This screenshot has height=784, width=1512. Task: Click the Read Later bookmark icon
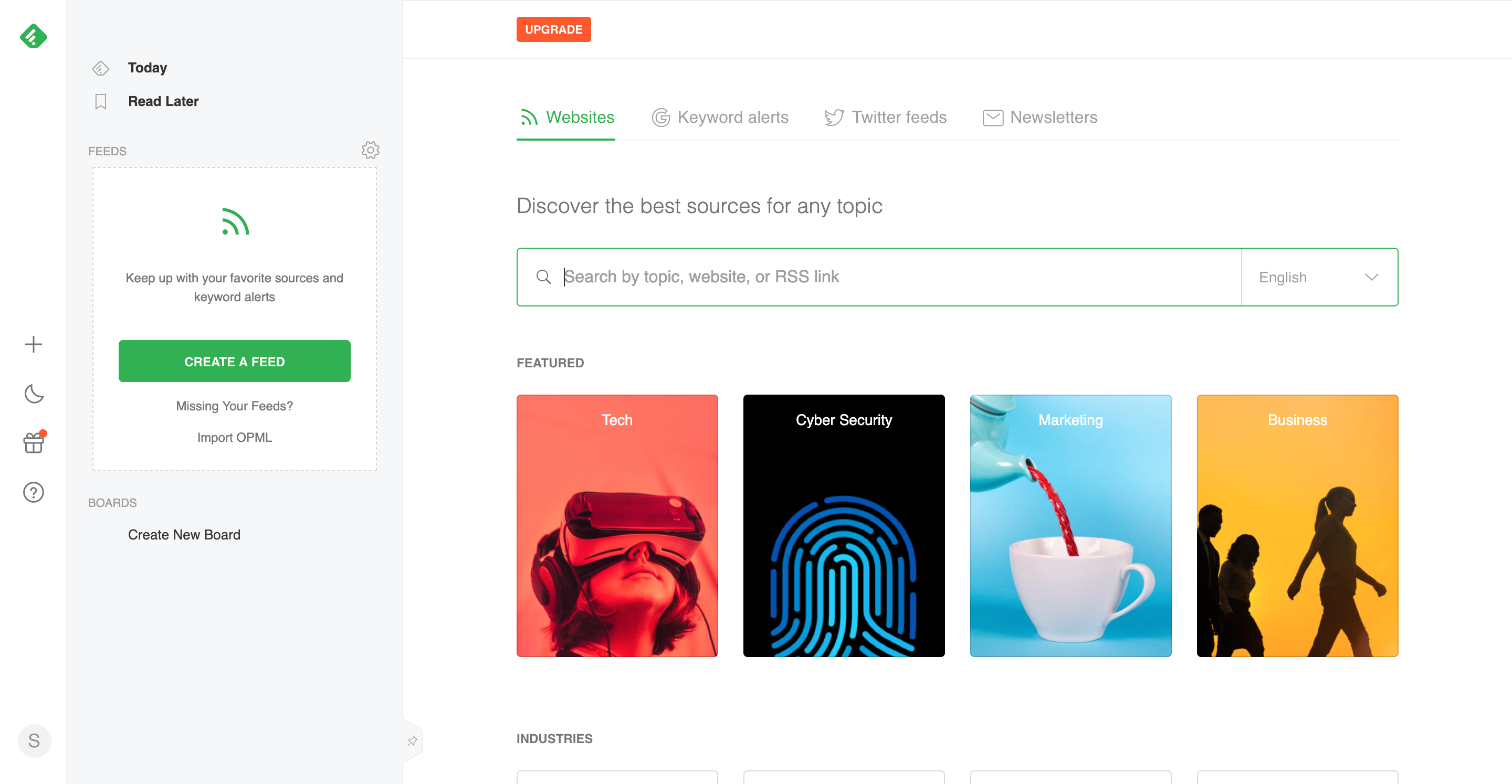point(100,100)
